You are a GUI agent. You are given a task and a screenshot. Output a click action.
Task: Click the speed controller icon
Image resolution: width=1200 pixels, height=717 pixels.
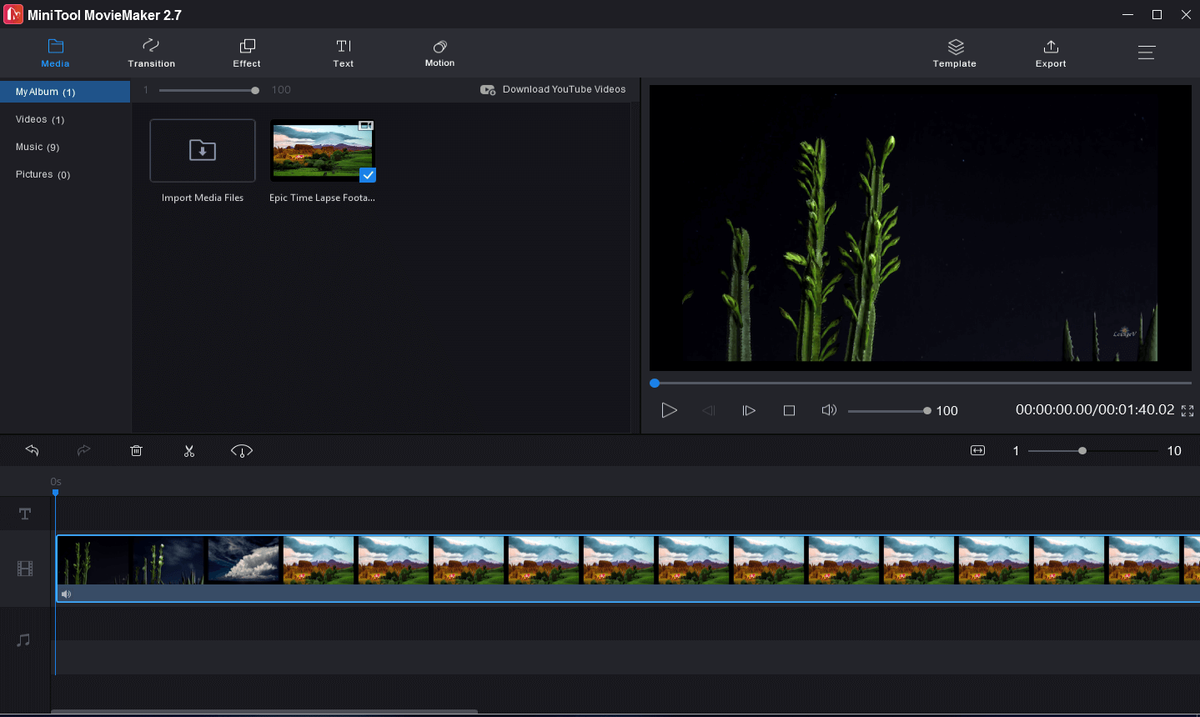coord(241,451)
